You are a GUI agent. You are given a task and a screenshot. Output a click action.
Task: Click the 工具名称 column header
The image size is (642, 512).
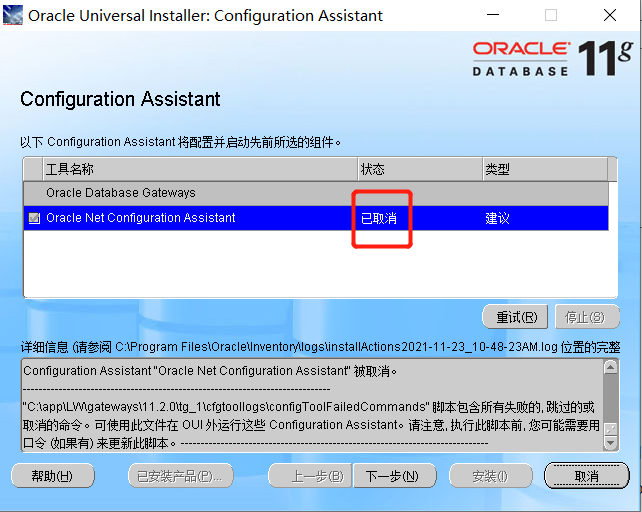[200, 169]
